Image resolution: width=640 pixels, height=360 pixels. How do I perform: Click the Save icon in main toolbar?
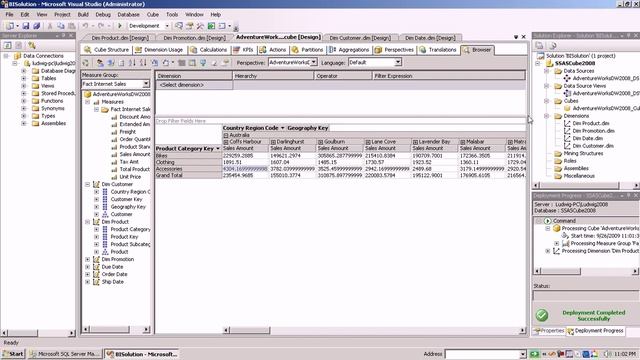25,26
